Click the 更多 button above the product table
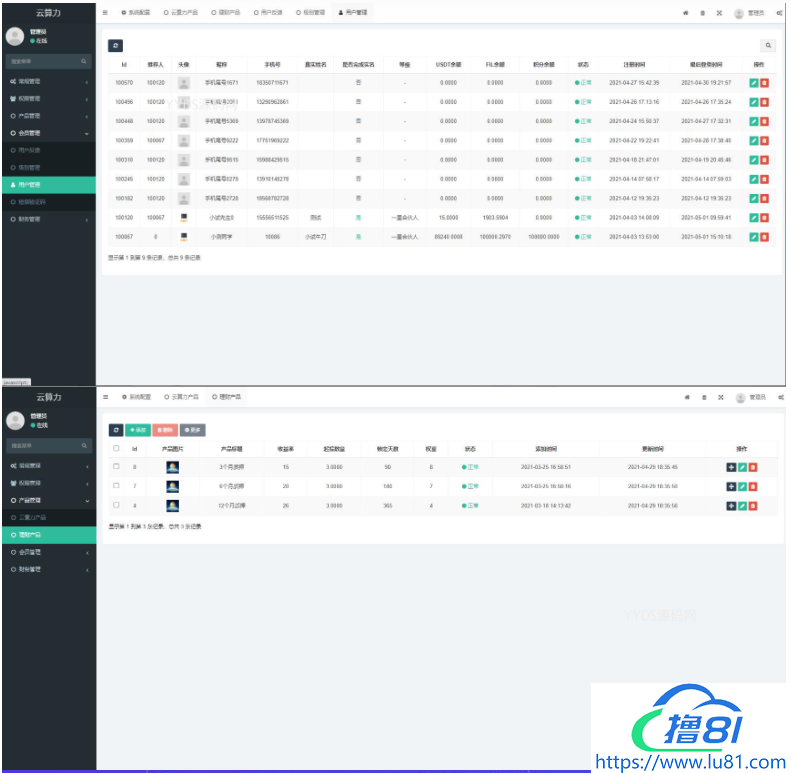Viewport: 791px width, 773px height. pos(192,429)
